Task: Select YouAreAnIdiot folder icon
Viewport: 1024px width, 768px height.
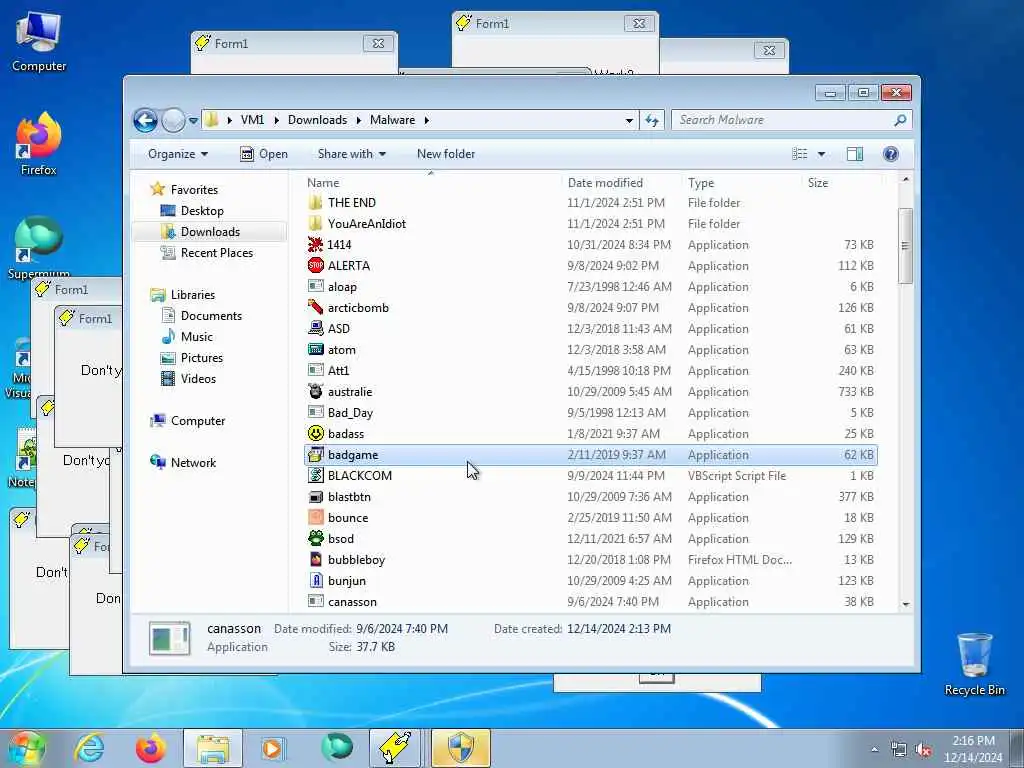Action: pos(315,223)
